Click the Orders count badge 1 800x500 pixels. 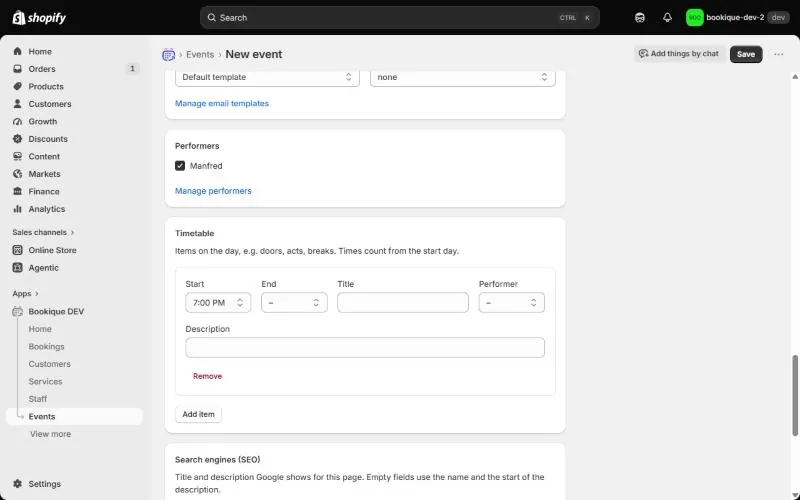[132, 69]
